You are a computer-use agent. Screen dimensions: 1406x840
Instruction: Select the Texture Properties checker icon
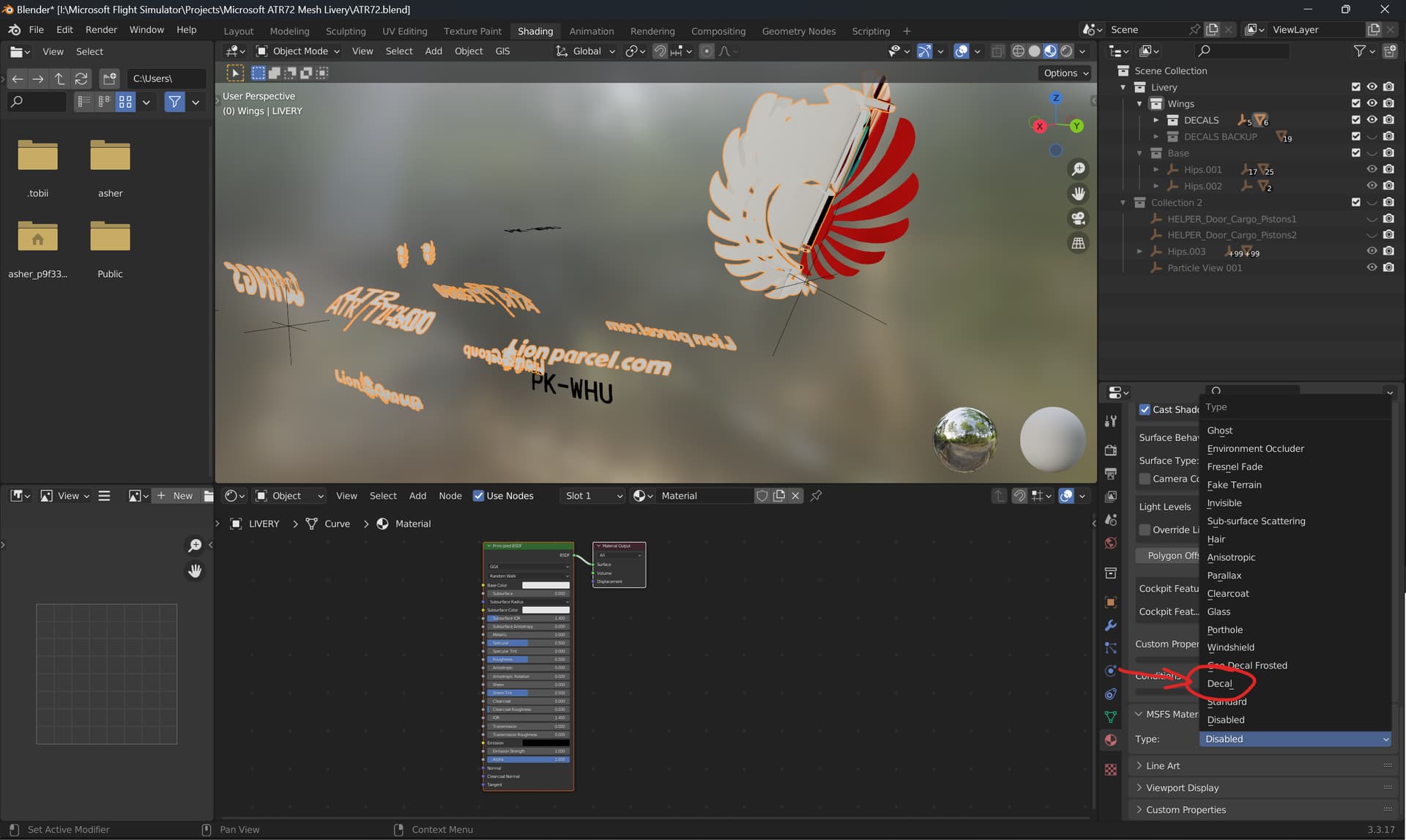(1111, 769)
